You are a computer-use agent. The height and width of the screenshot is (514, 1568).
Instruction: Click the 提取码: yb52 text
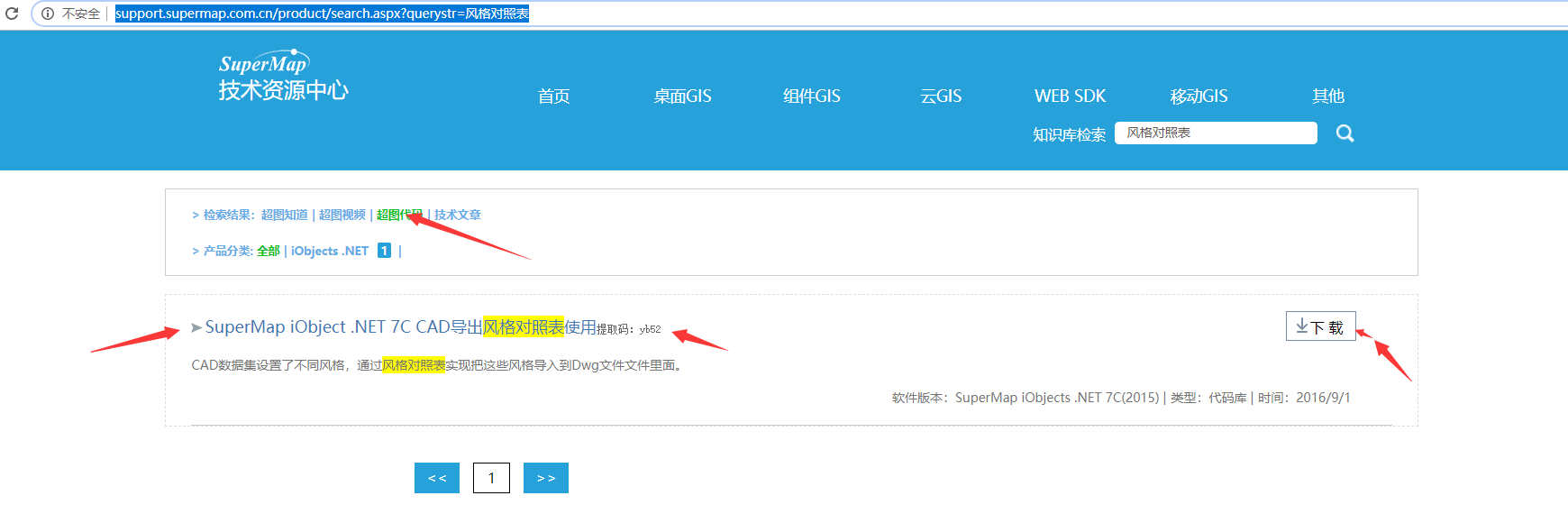tap(629, 329)
